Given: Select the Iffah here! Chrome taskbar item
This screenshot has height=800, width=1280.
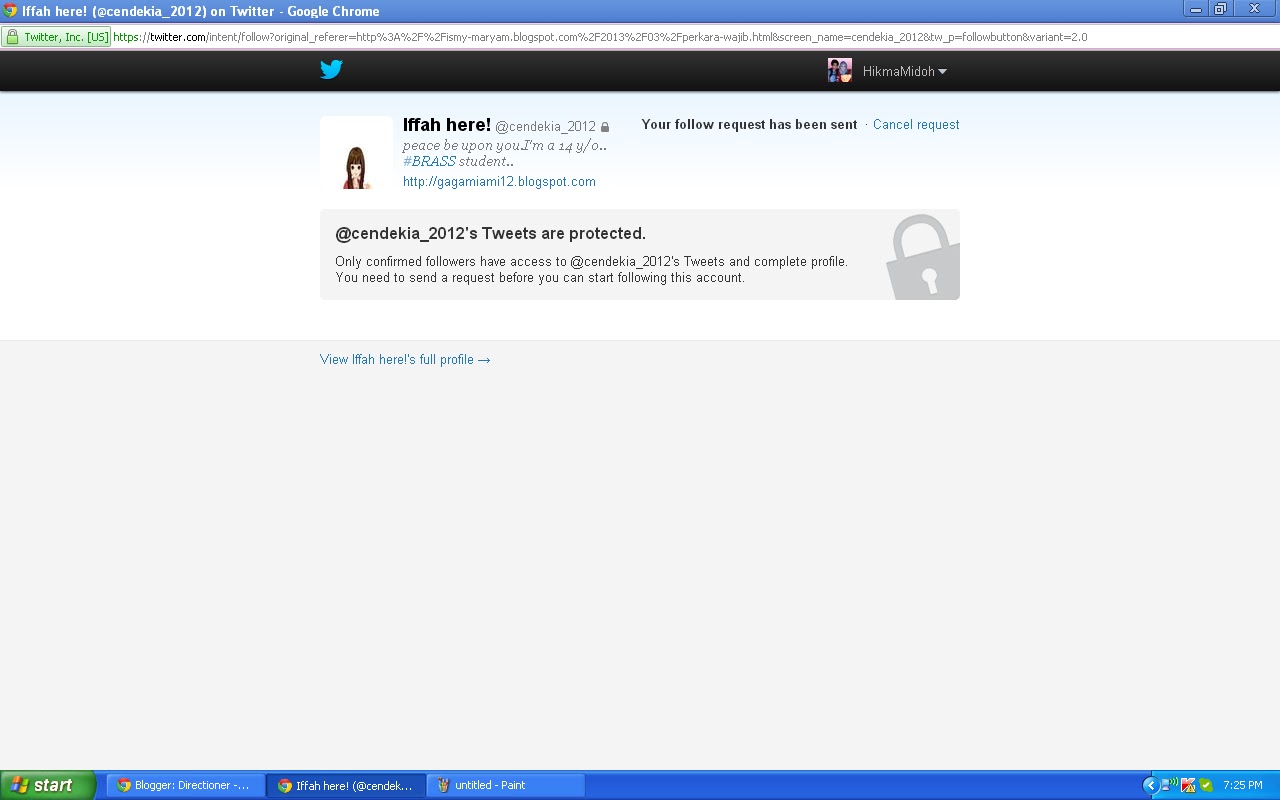Looking at the screenshot, I should tap(346, 785).
